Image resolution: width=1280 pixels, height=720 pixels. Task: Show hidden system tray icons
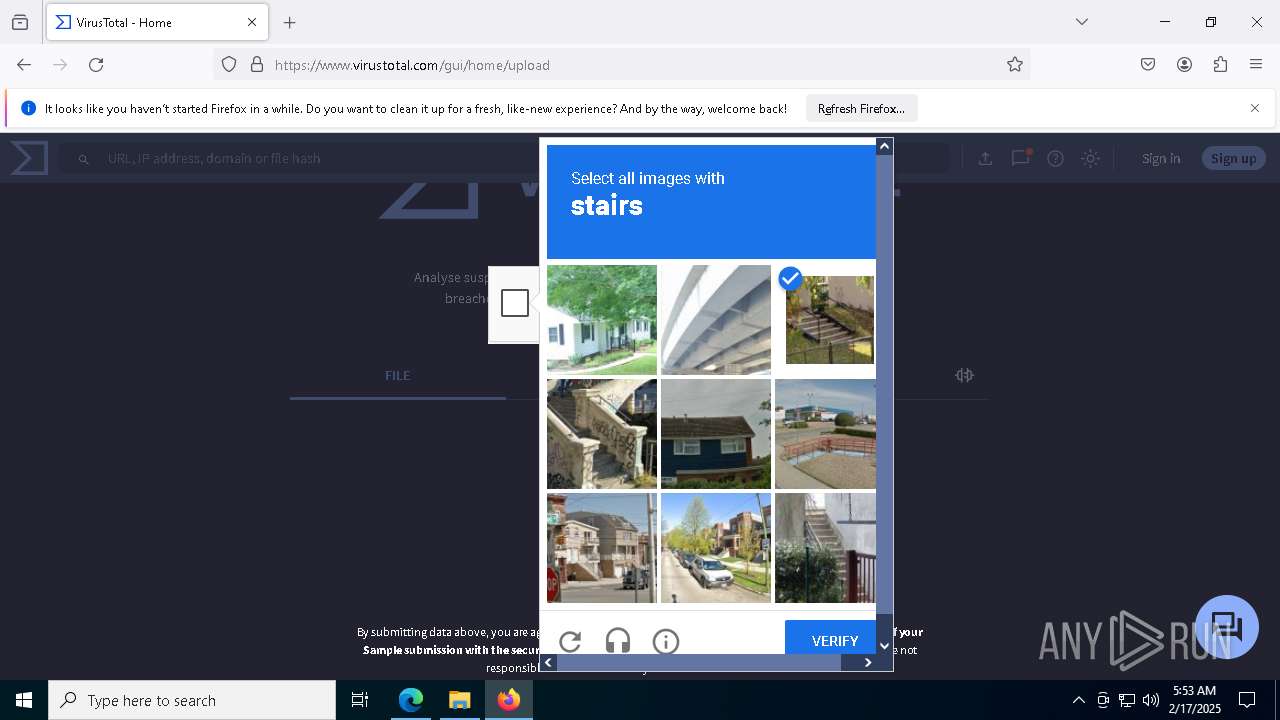tap(1078, 700)
